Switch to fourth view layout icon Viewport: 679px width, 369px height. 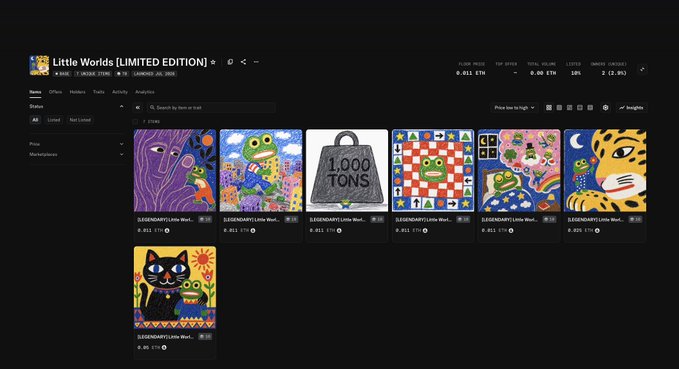[580, 107]
